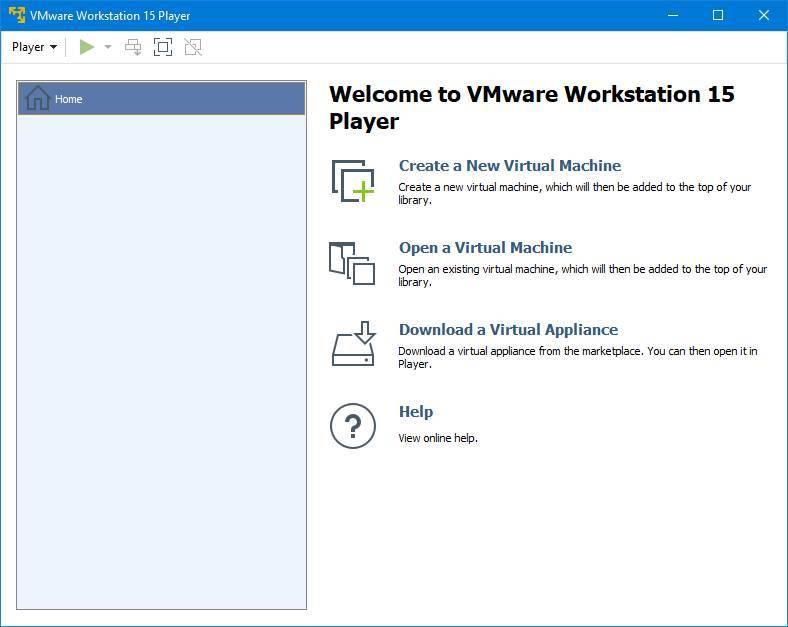Maximize the VMware Player window

point(718,15)
